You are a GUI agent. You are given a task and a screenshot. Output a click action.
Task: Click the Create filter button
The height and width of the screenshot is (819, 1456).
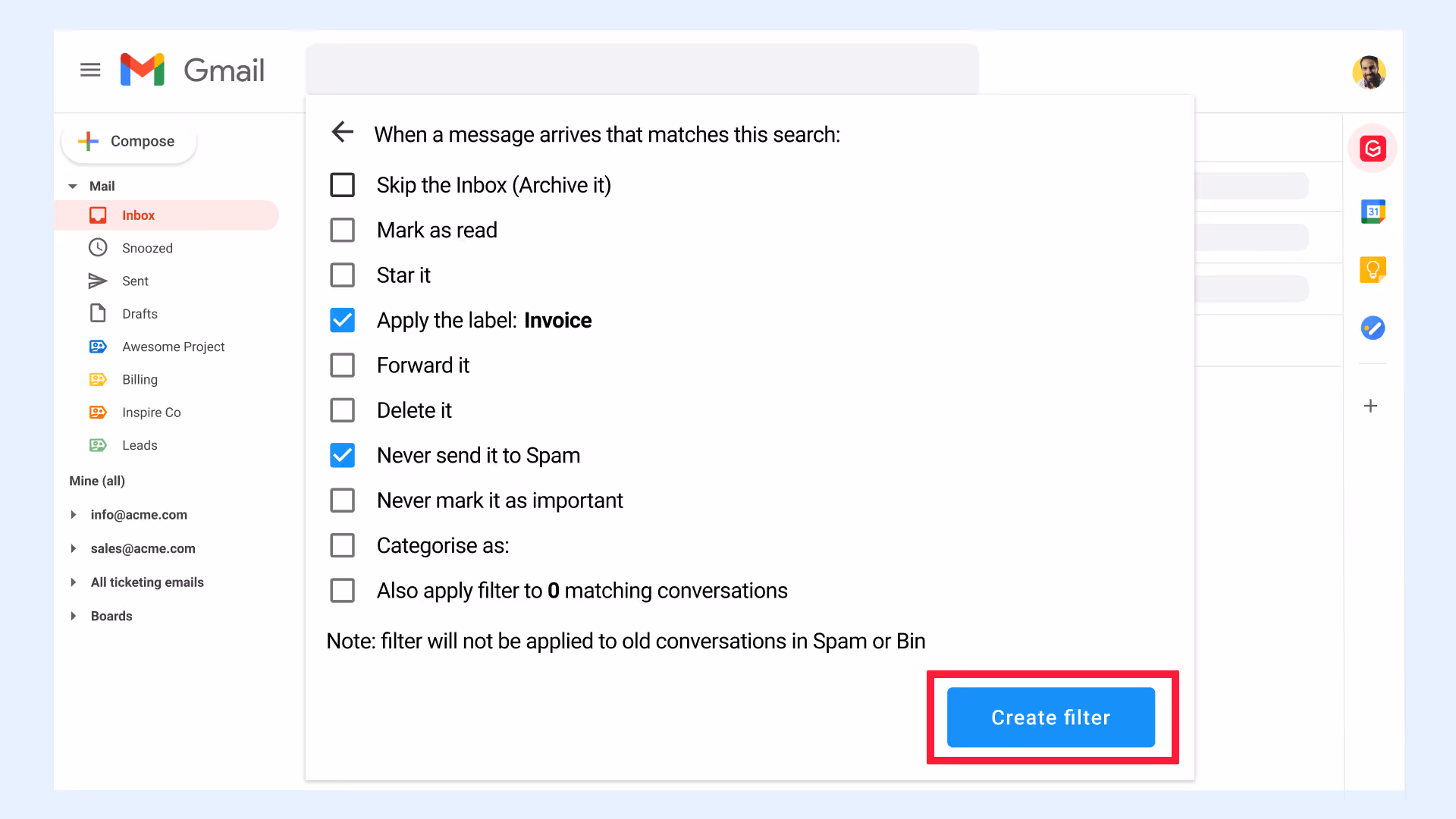point(1050,717)
